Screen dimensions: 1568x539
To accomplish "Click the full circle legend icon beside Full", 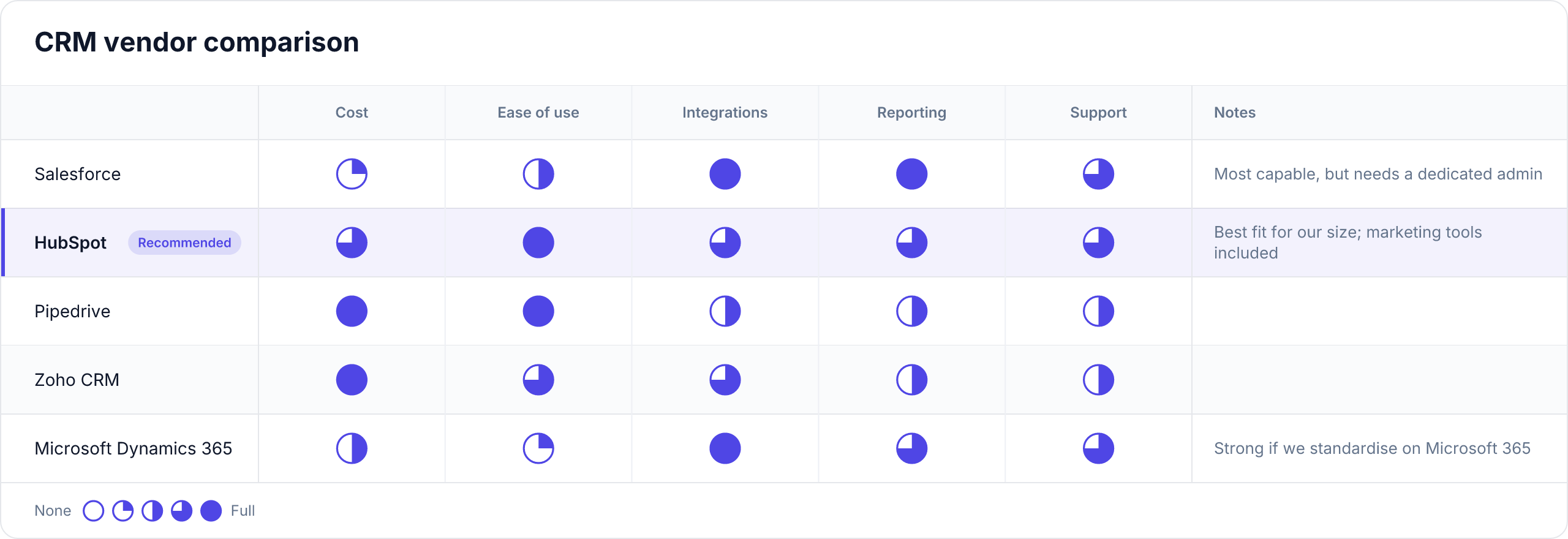I will click(211, 511).
